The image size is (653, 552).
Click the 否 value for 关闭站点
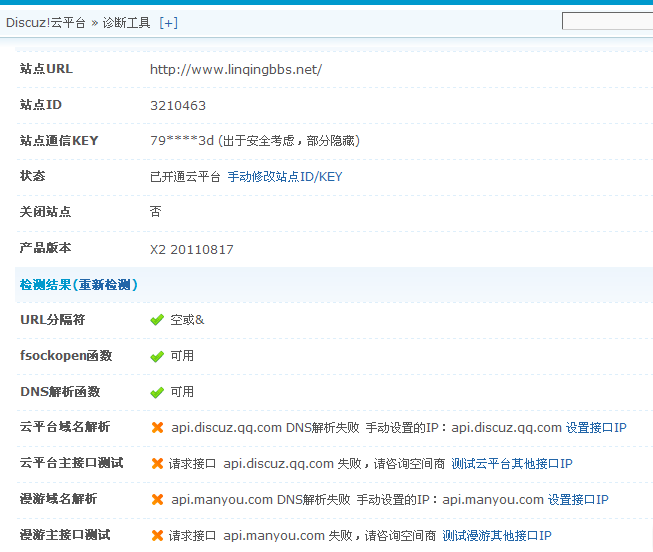(x=156, y=212)
